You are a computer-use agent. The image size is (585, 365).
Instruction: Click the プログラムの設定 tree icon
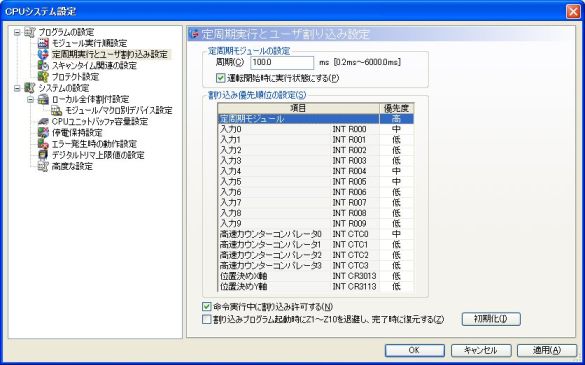pos(30,32)
